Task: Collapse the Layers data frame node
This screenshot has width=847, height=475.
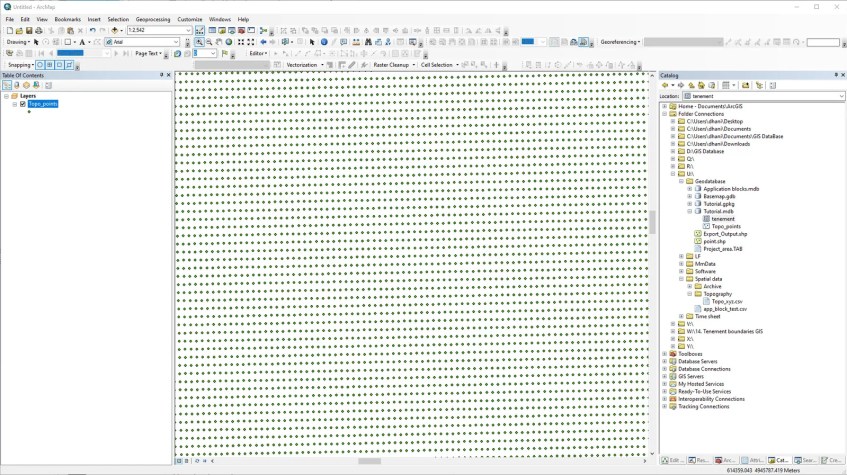Action: [x=6, y=96]
